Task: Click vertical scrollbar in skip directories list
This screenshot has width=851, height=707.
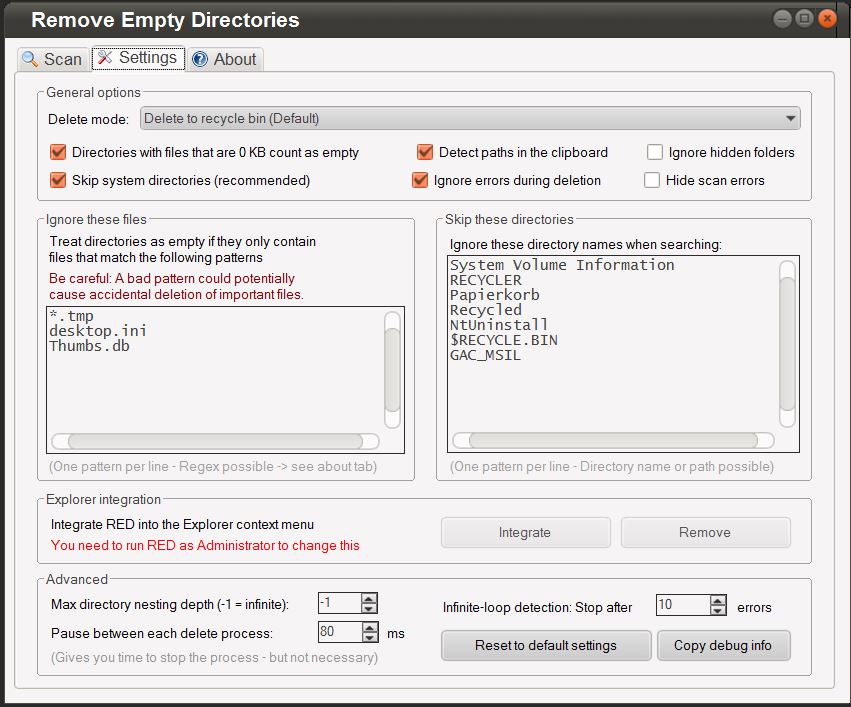Action: click(787, 340)
